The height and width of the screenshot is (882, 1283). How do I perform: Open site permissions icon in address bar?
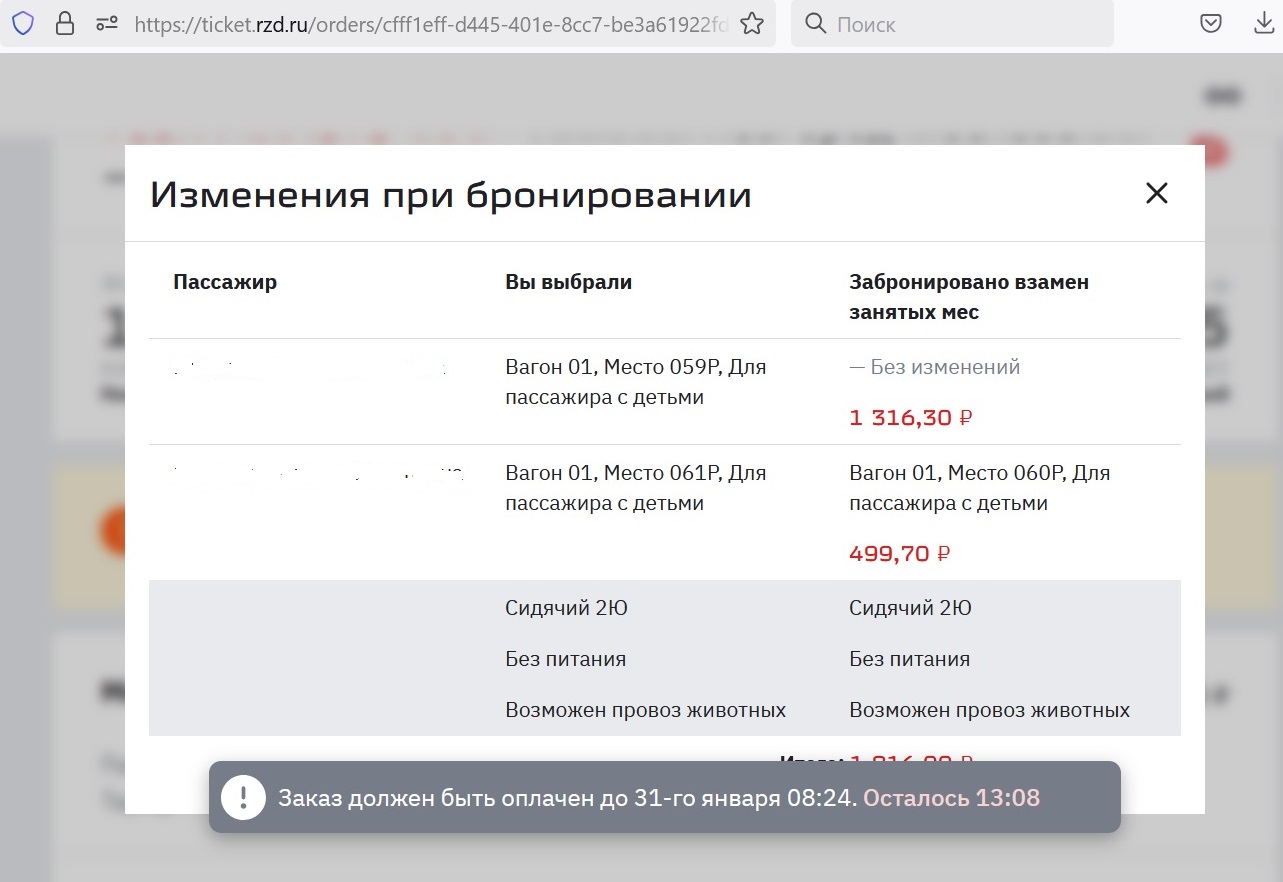coord(106,24)
